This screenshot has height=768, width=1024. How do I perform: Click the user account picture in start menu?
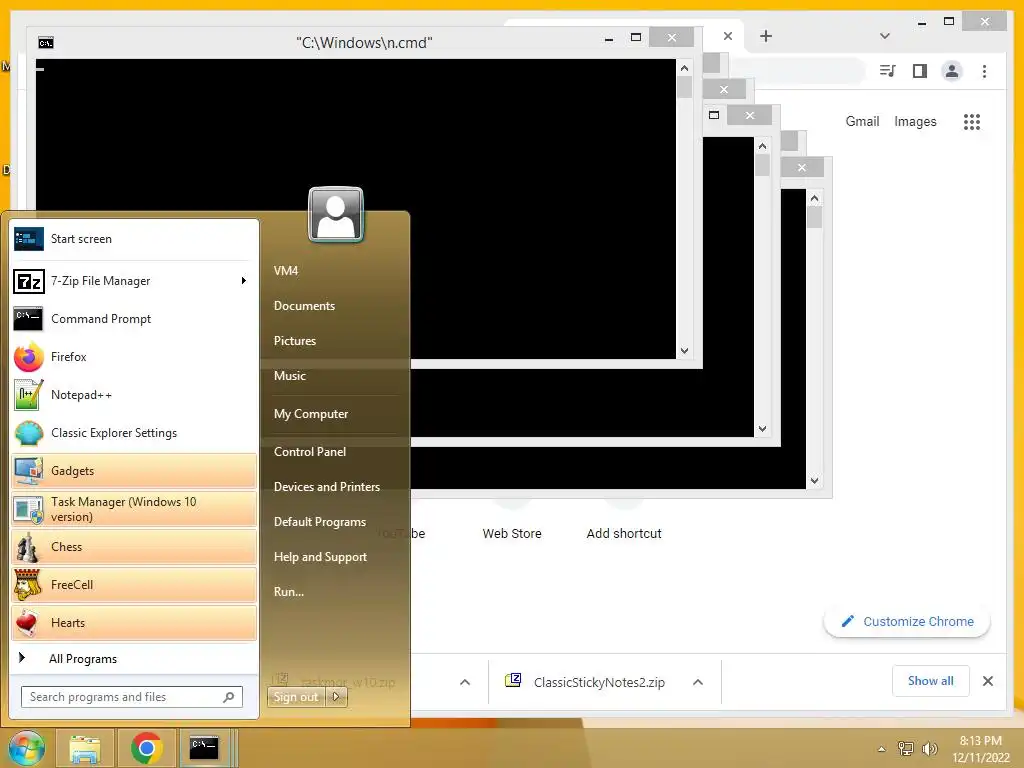[336, 214]
